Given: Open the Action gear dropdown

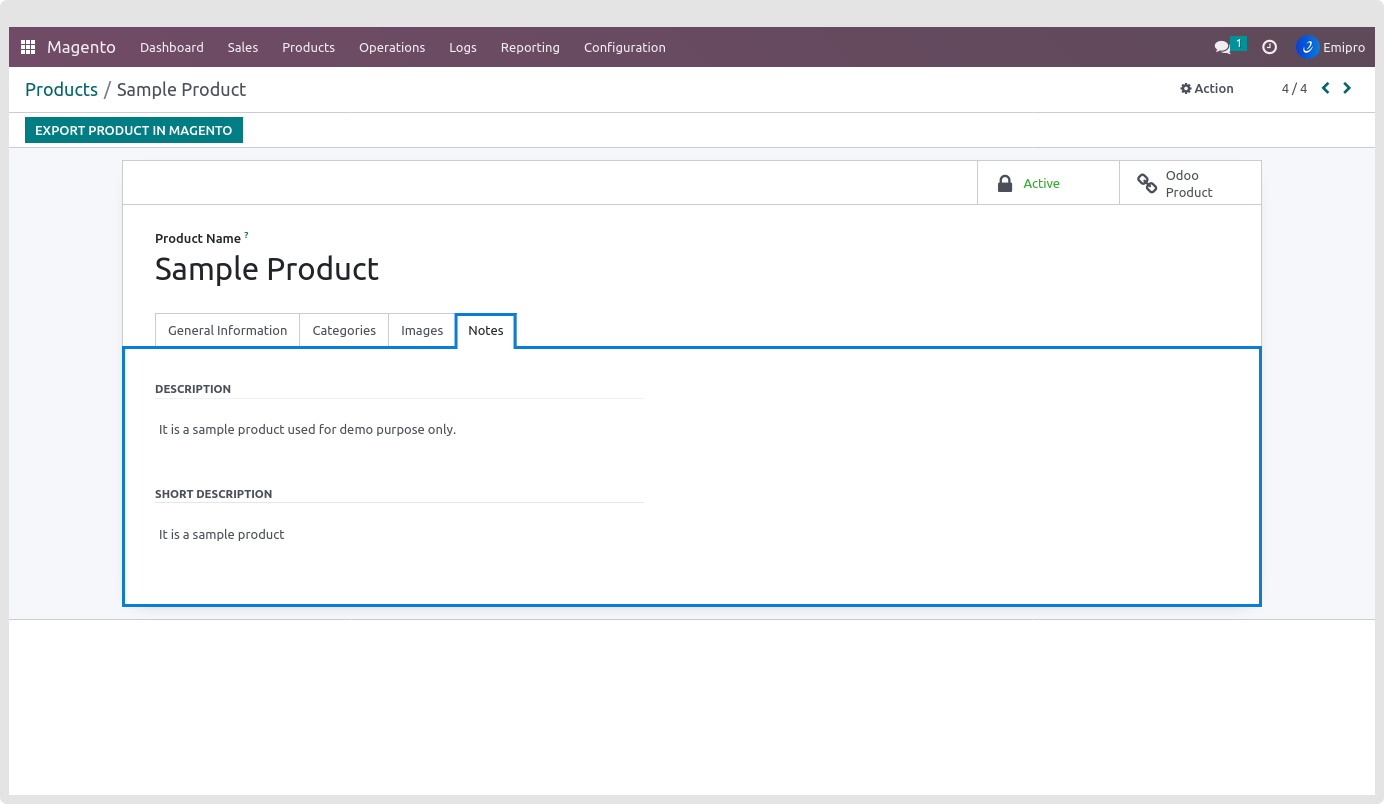Looking at the screenshot, I should point(1207,89).
